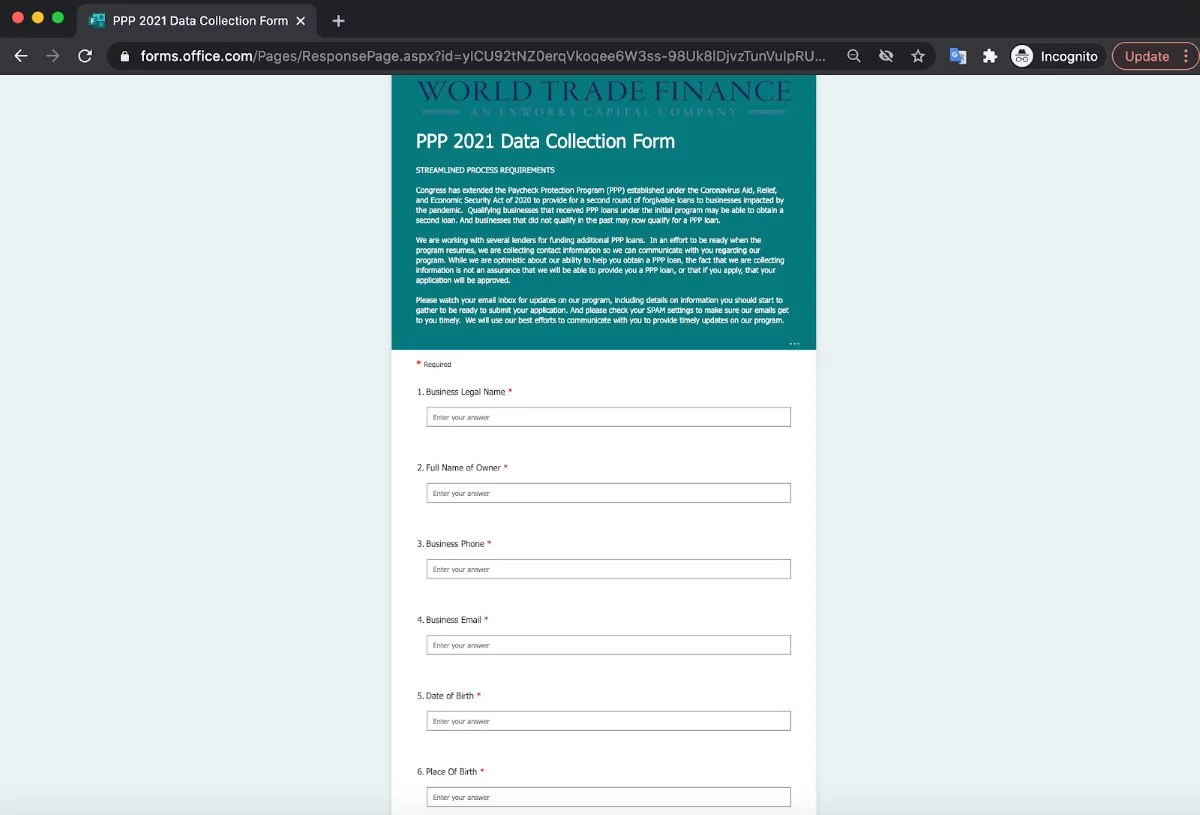Click the ellipsis in form header corner
Screen dimensions: 1200x815
(794, 343)
